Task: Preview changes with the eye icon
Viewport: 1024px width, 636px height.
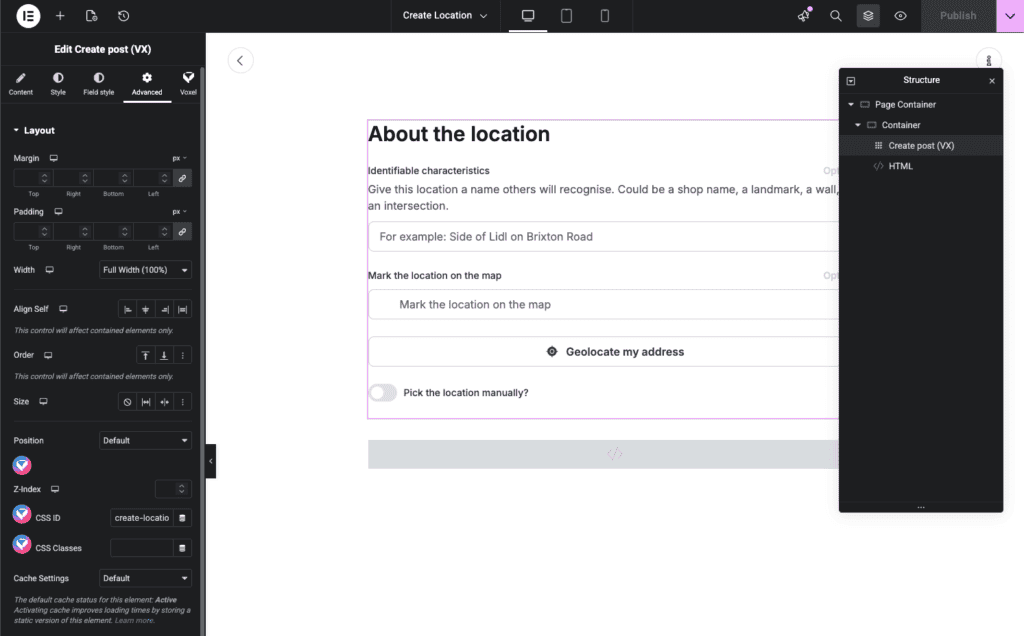Action: point(900,16)
